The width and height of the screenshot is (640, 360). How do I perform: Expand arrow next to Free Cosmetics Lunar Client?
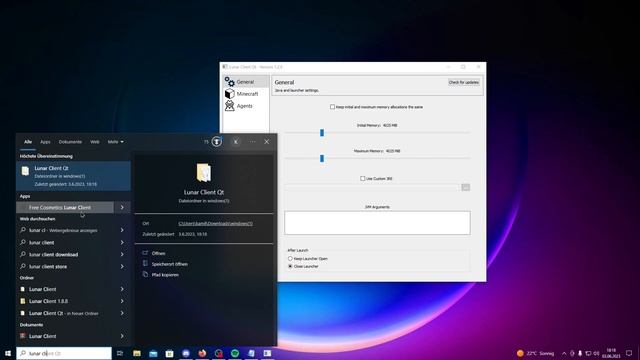click(122, 207)
